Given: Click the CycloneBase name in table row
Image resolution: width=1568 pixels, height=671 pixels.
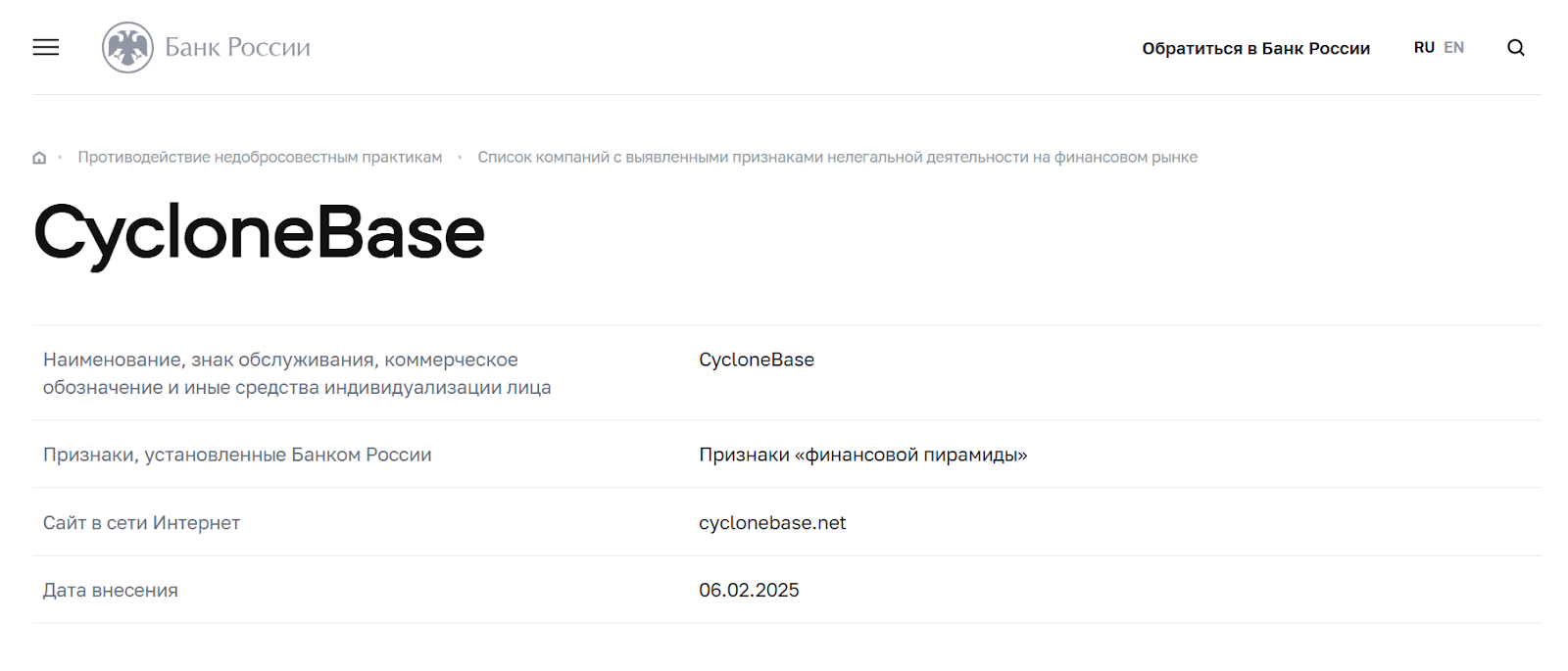Looking at the screenshot, I should point(757,359).
